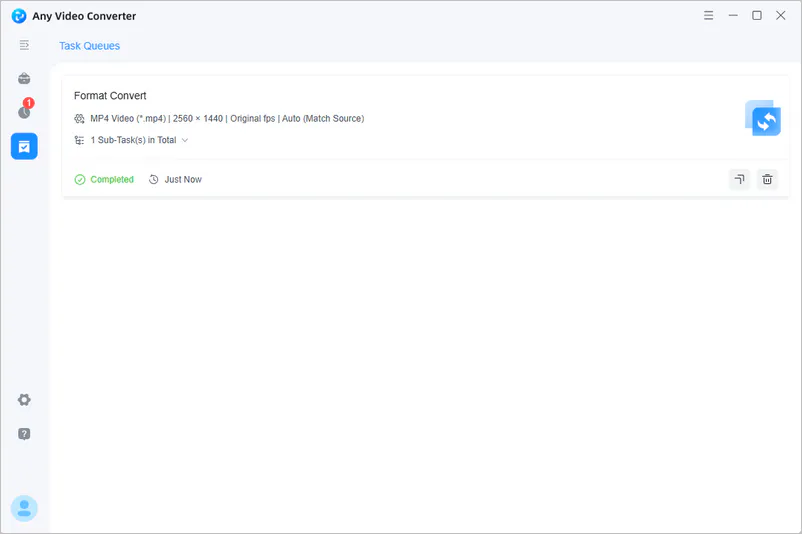Delete the Format Convert task
The image size is (802, 534).
[767, 179]
